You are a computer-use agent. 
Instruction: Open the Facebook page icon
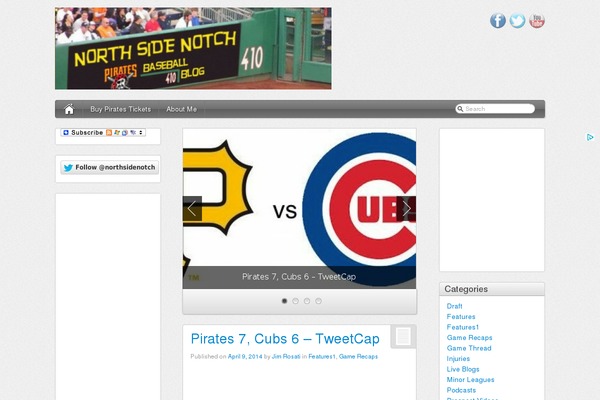pos(497,21)
